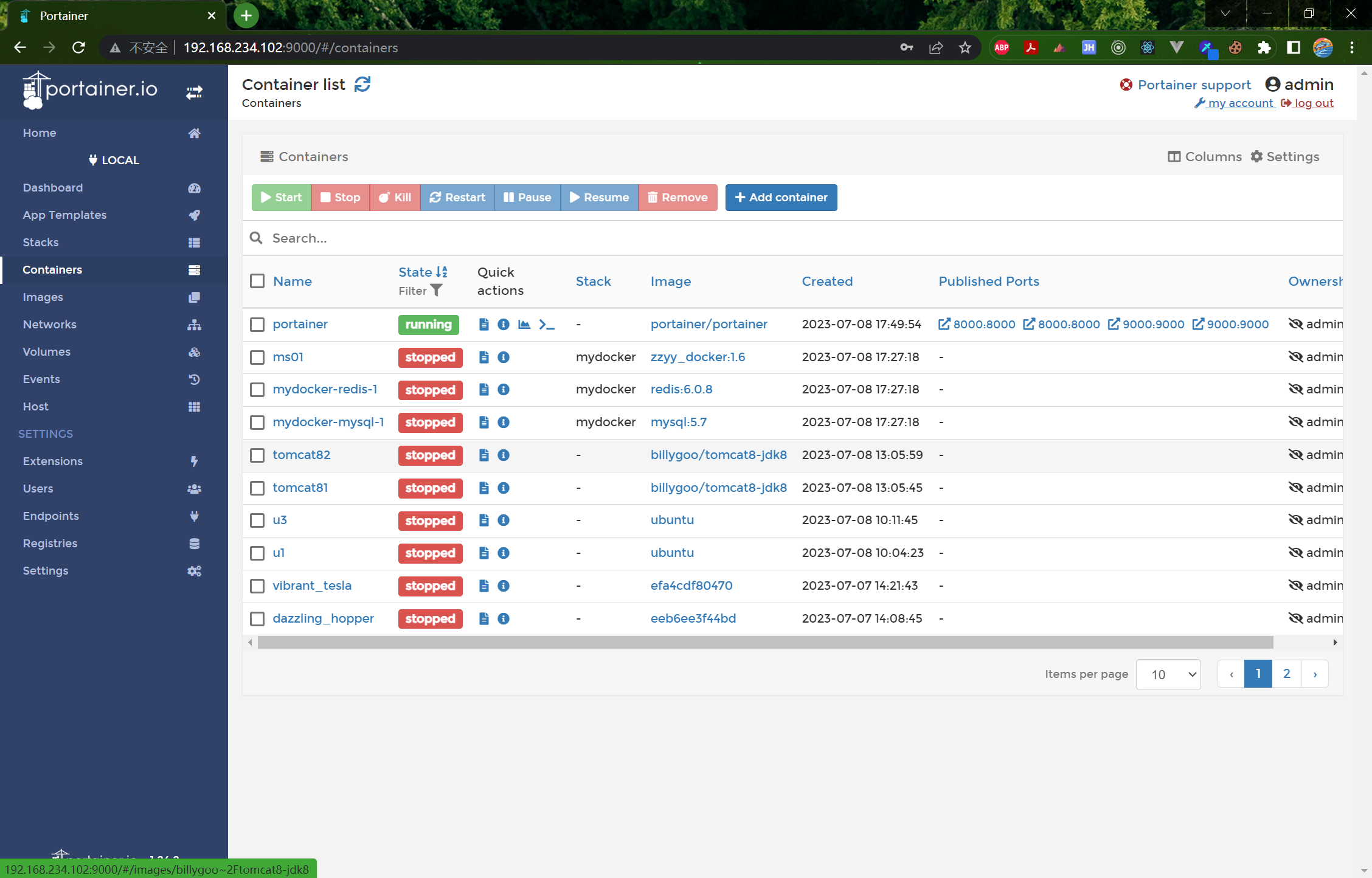
Task: Open stats chart icon for portainer
Action: [x=524, y=324]
